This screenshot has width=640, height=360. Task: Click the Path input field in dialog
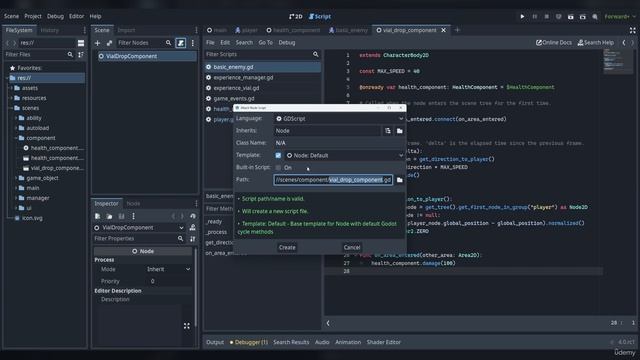click(333, 180)
